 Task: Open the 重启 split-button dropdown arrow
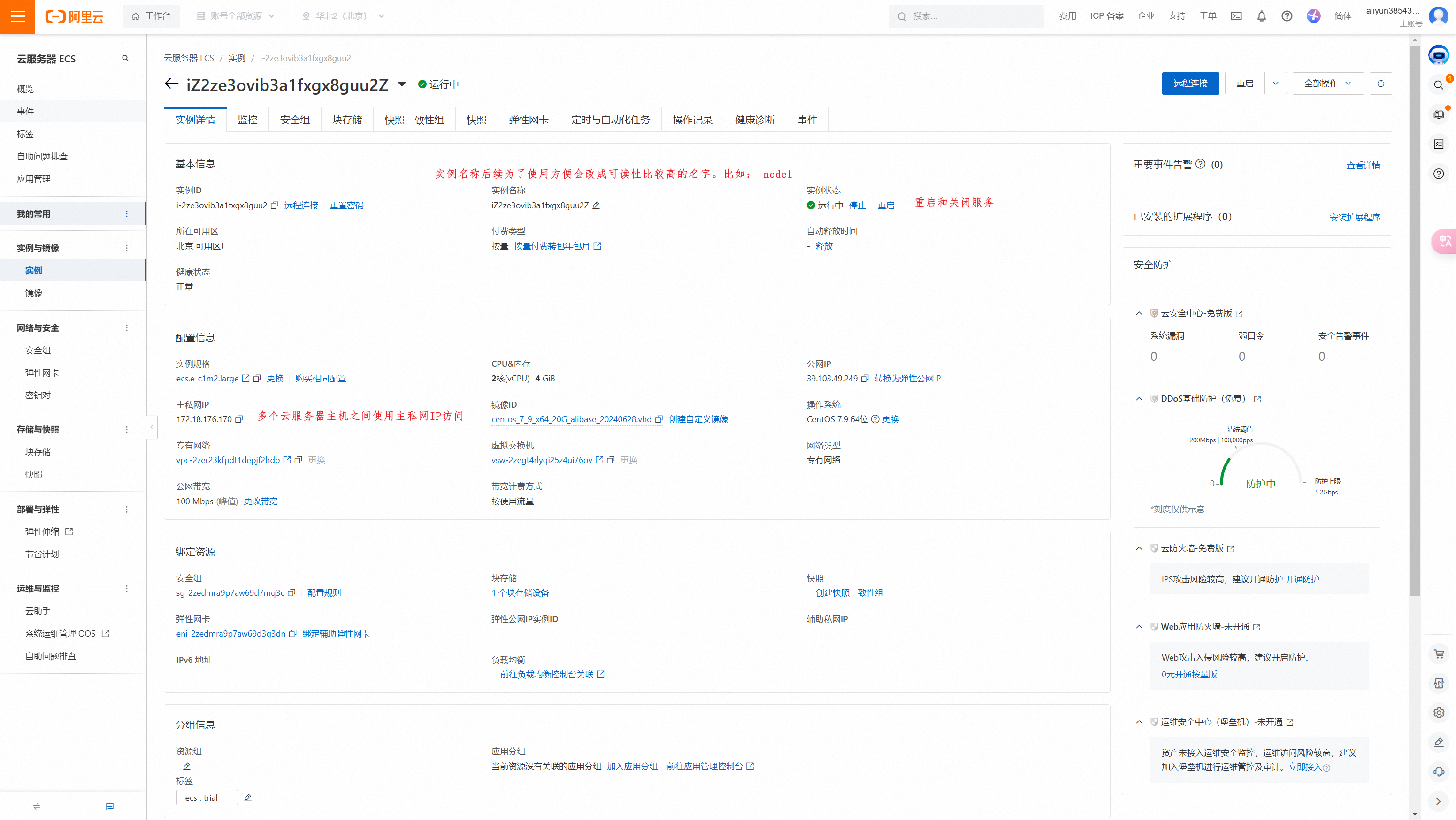click(x=1275, y=84)
